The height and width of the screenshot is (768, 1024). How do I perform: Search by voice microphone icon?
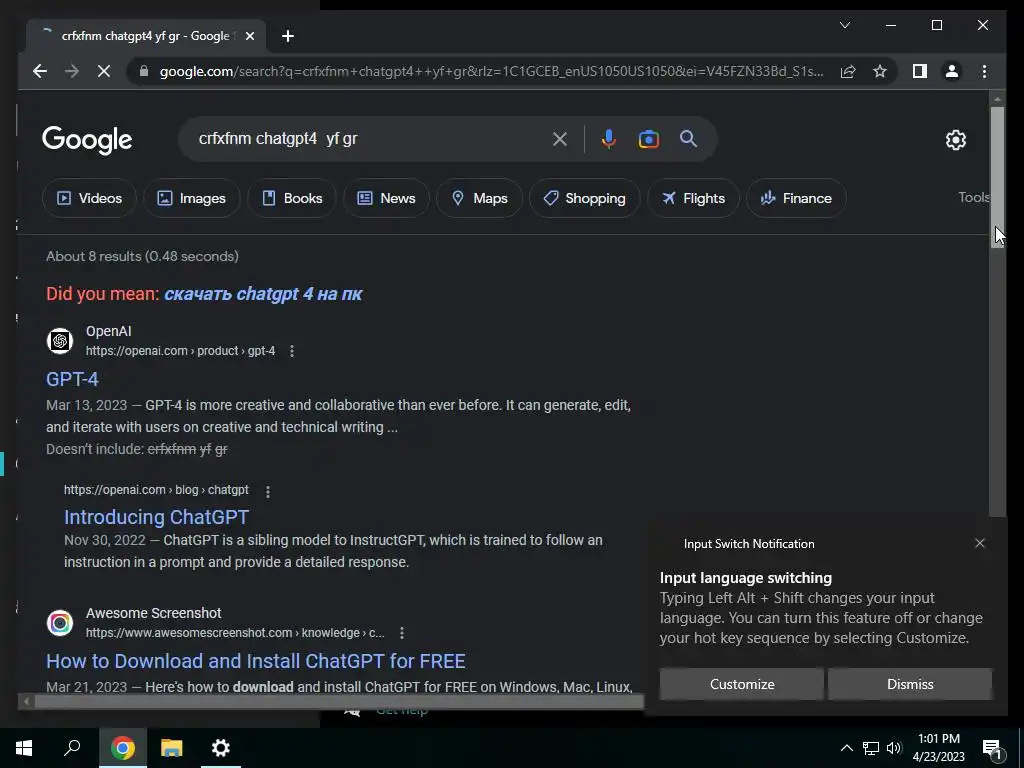609,139
